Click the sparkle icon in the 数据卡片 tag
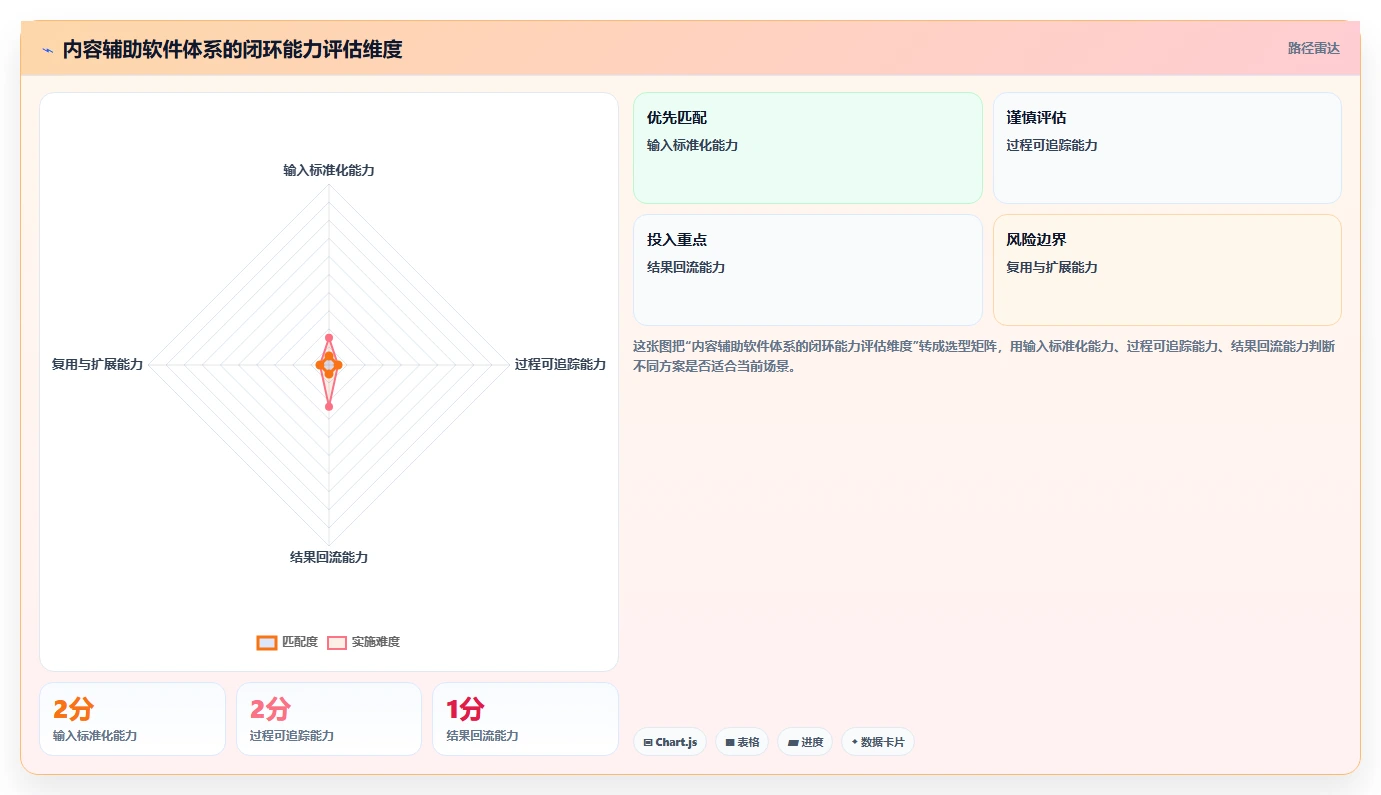Screen dimensions: 1381x795 pyautogui.click(x=855, y=743)
